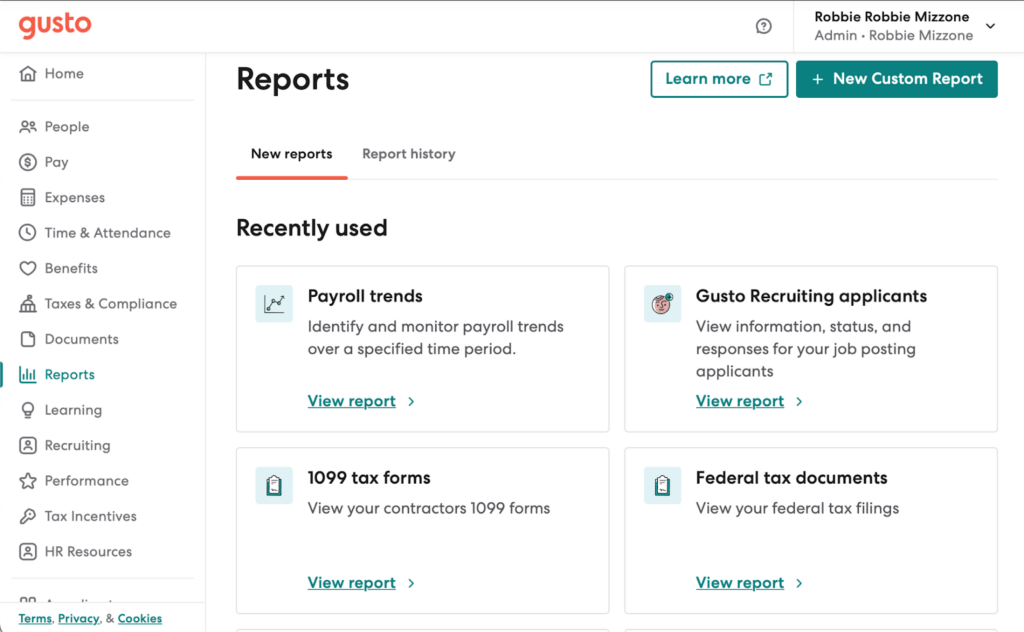This screenshot has width=1024, height=632.
Task: Expand the Payroll trends View report chevron
Action: tap(410, 400)
